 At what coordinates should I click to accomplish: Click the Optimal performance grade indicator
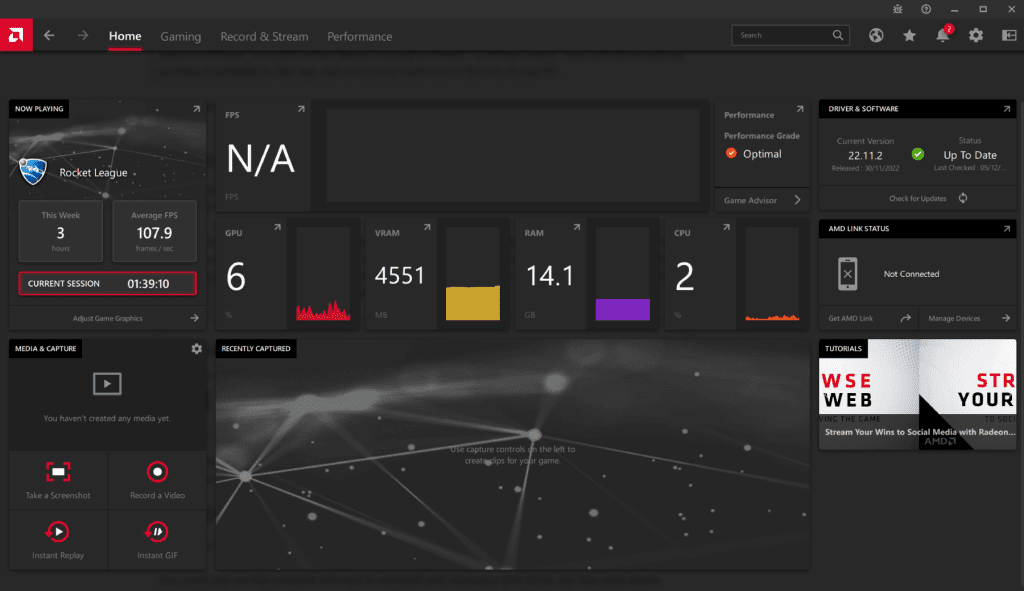[754, 153]
